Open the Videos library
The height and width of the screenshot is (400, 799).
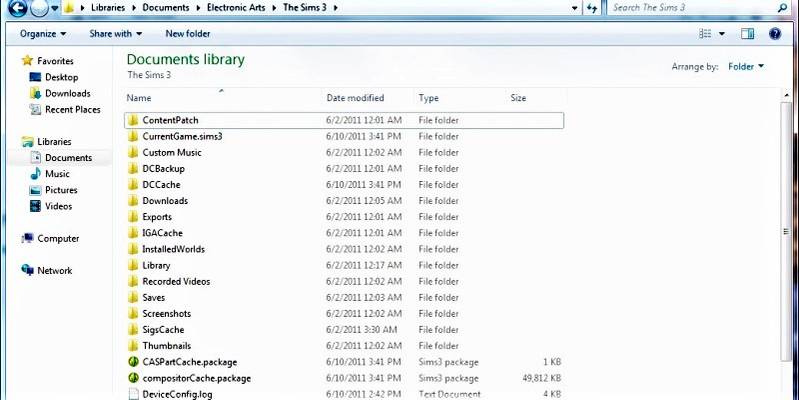[58, 206]
